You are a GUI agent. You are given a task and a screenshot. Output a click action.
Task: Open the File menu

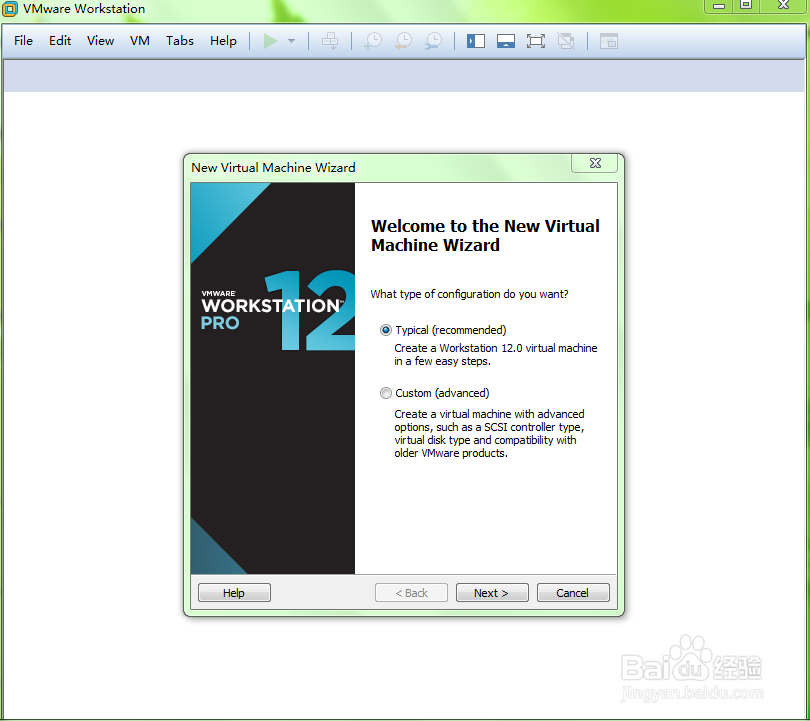click(23, 41)
